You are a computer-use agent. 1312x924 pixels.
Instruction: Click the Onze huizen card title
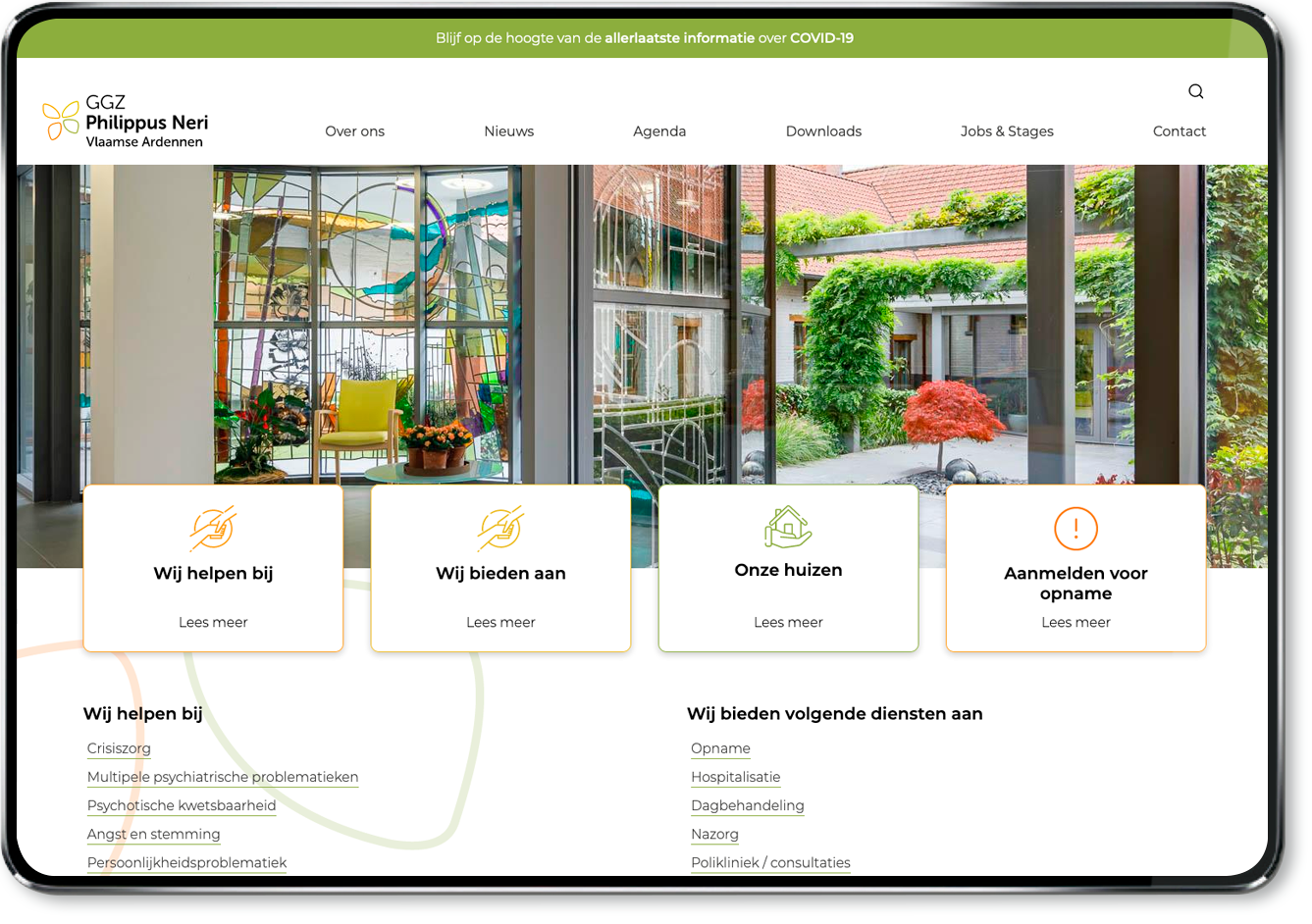(x=788, y=570)
